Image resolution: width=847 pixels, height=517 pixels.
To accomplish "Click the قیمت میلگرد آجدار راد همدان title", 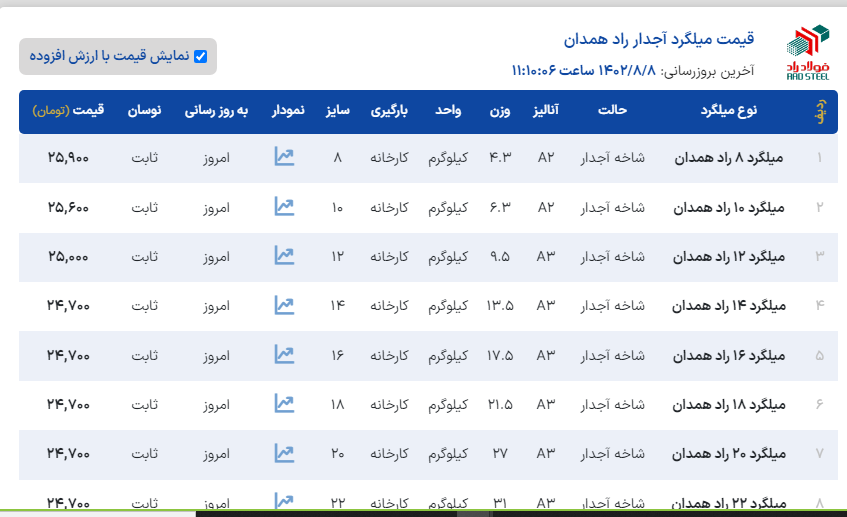I will (658, 40).
